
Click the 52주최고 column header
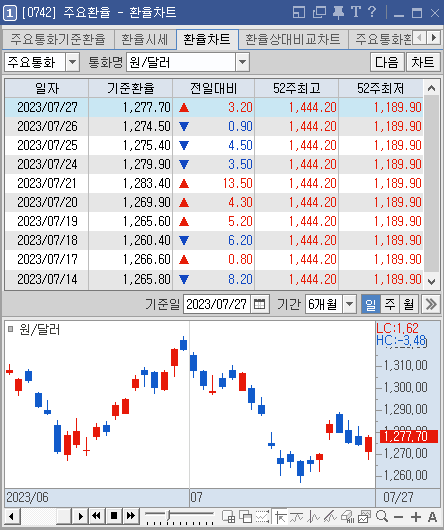tap(297, 89)
